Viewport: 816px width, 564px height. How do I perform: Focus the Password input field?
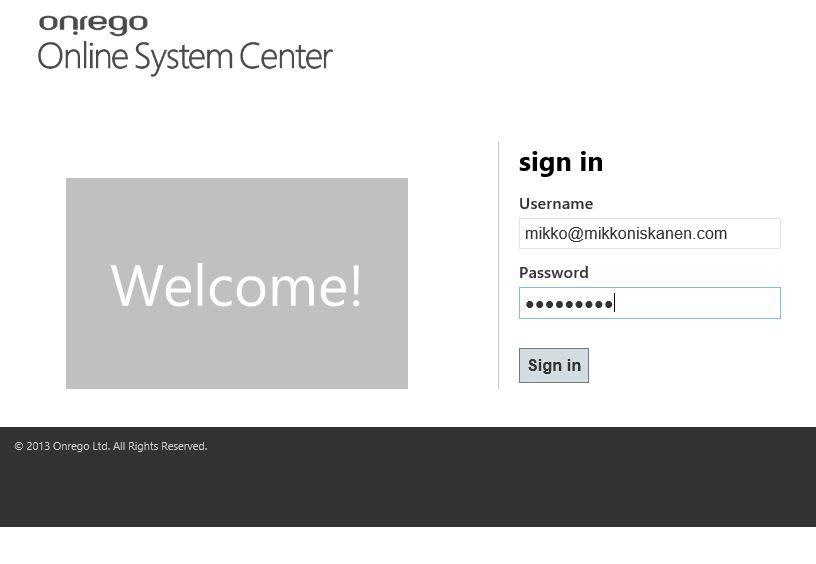point(700,304)
